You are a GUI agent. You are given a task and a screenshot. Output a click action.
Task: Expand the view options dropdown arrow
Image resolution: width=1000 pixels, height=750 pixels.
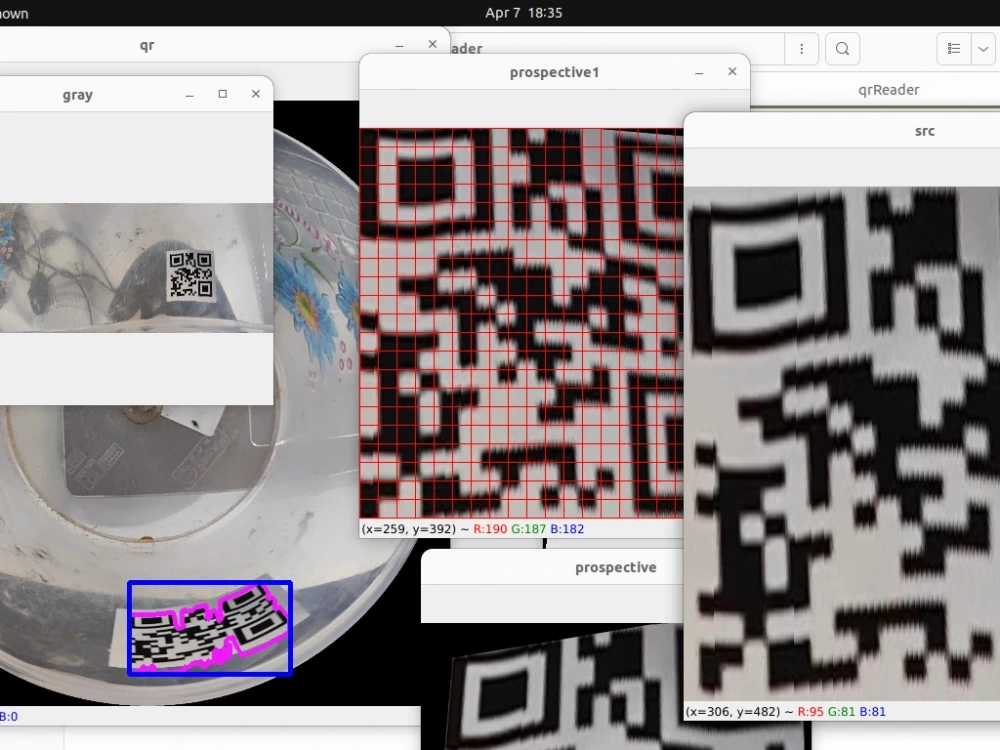pyautogui.click(x=983, y=49)
